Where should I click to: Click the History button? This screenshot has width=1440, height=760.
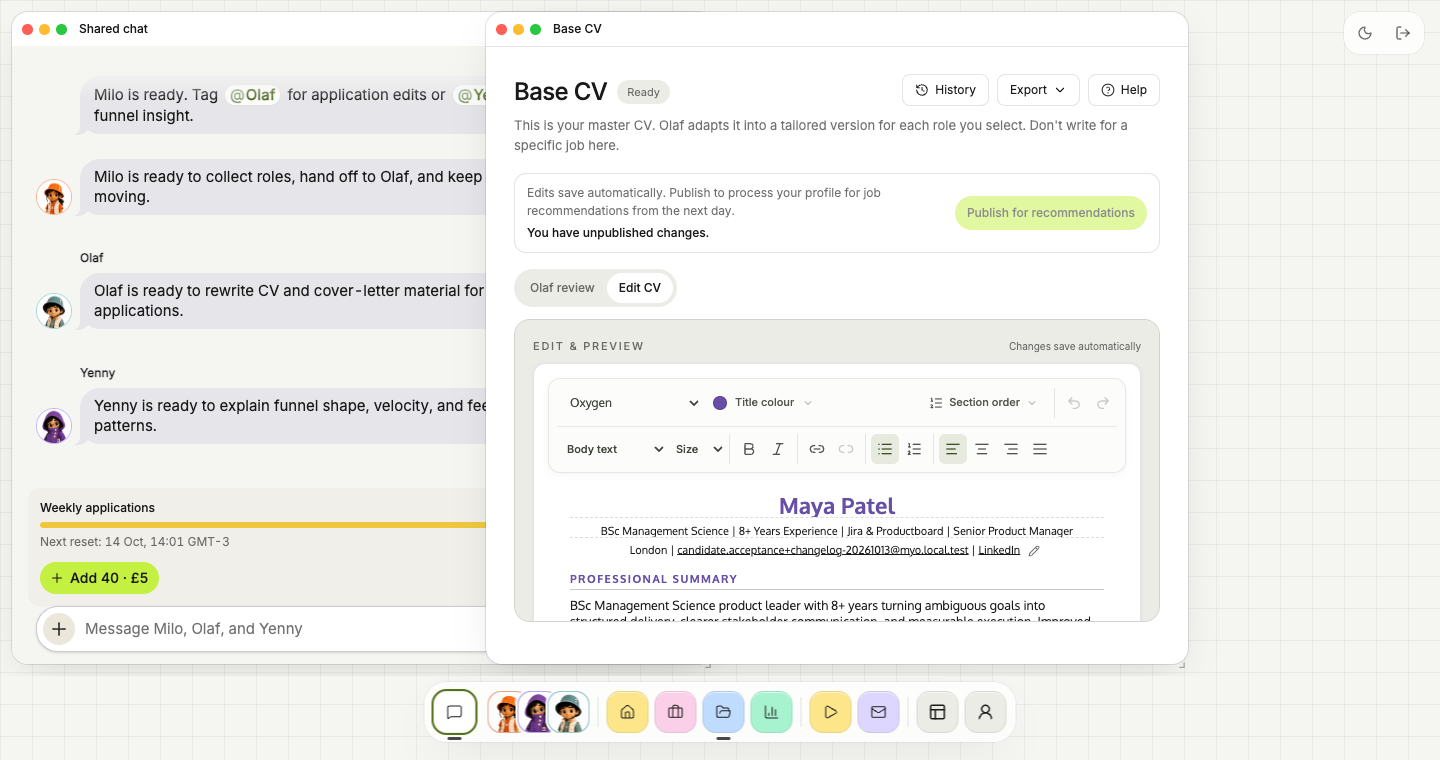pos(946,90)
